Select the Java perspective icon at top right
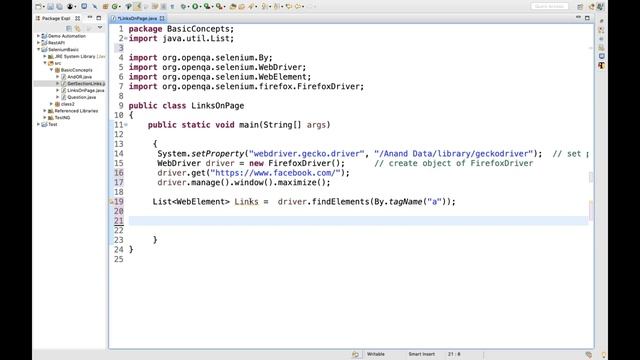This screenshot has height=360, width=640. 600,6
